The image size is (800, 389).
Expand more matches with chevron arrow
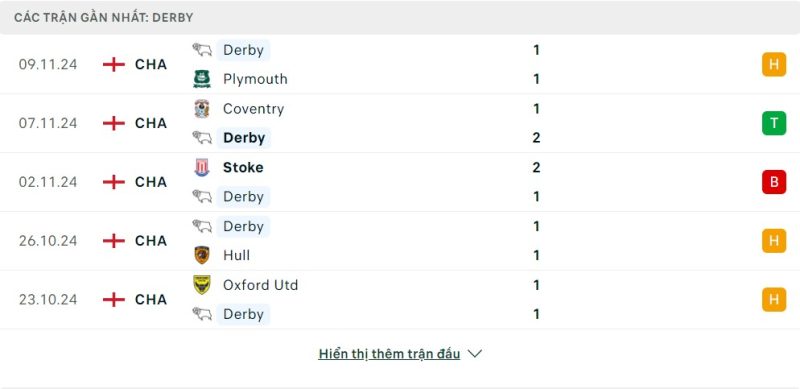tap(474, 354)
